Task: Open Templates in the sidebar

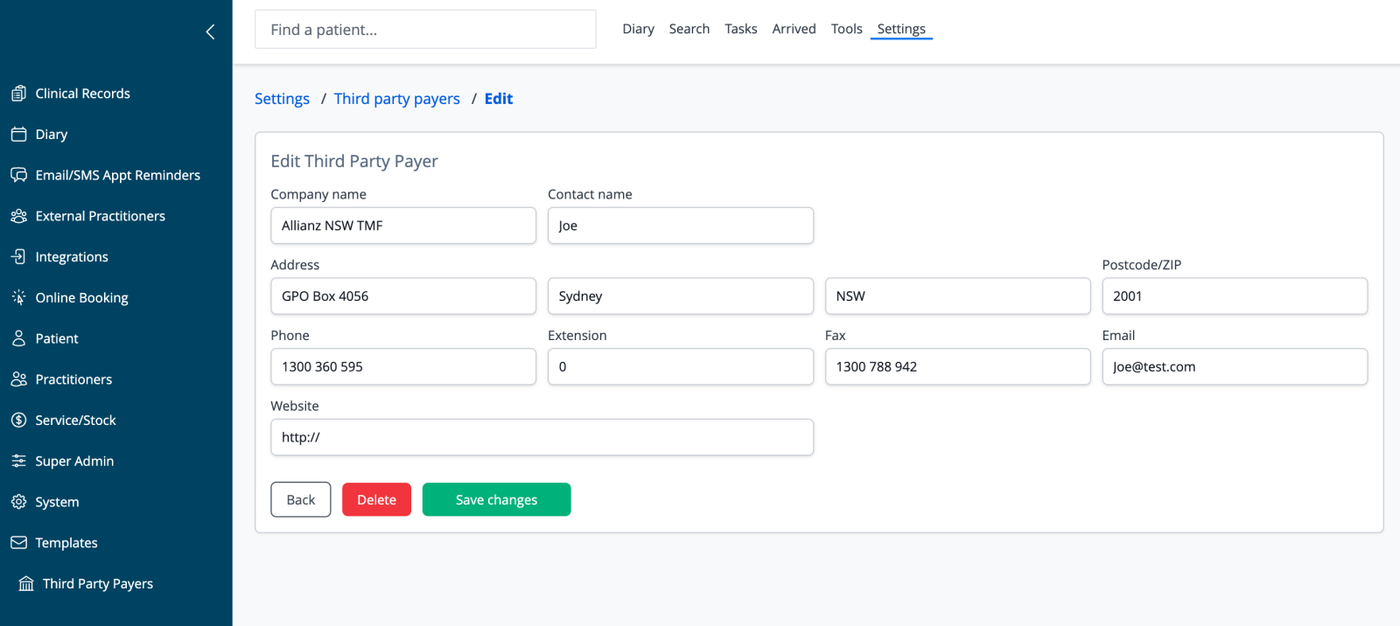Action: tap(67, 543)
